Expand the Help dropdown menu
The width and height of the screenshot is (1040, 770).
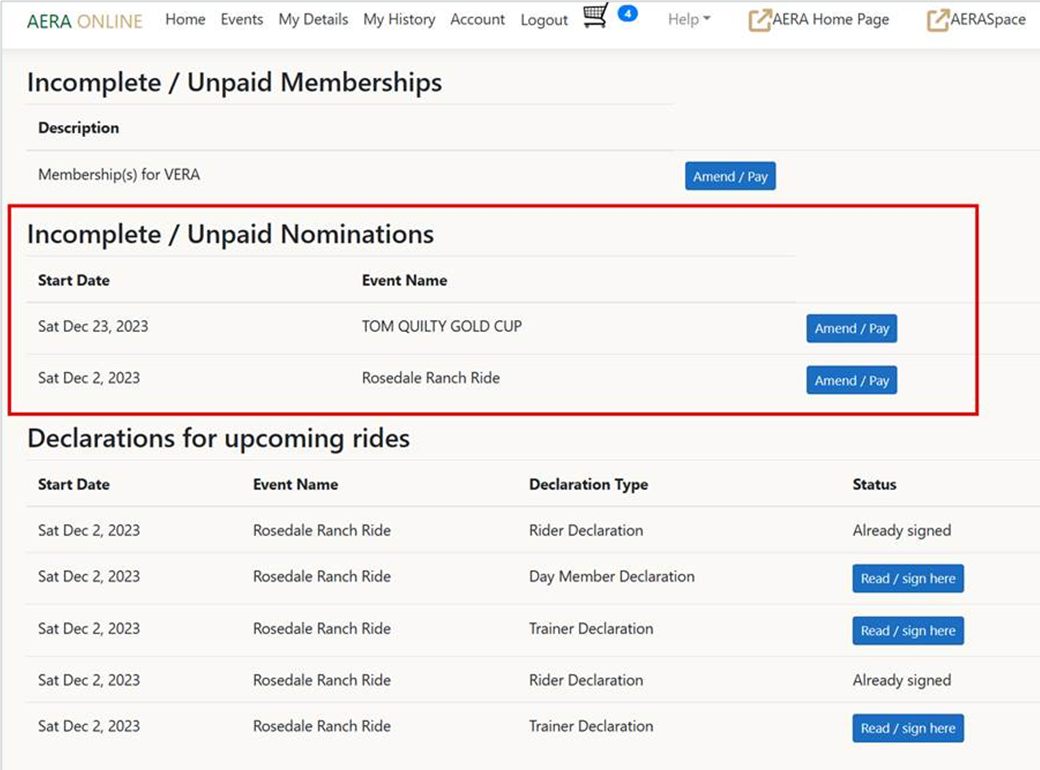(x=689, y=20)
